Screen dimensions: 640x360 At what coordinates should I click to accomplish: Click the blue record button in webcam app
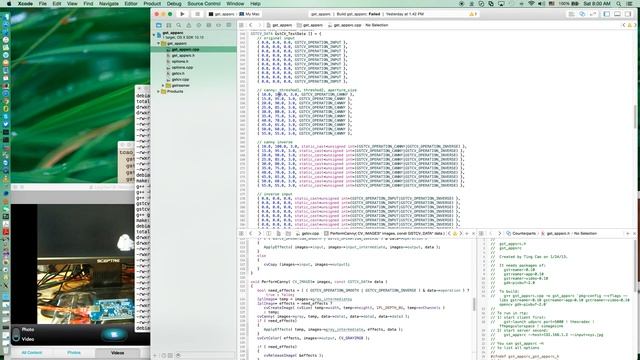click(114, 334)
